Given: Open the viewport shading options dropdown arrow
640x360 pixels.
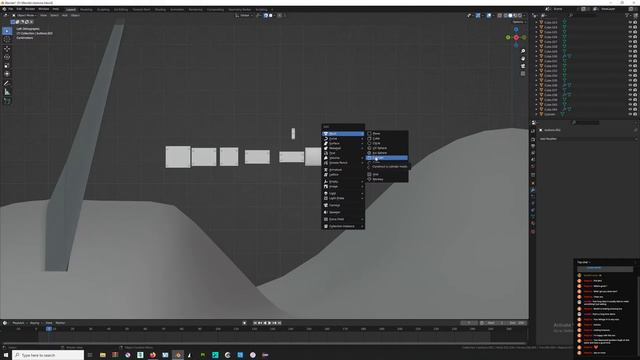Looking at the screenshot, I should coord(524,16).
